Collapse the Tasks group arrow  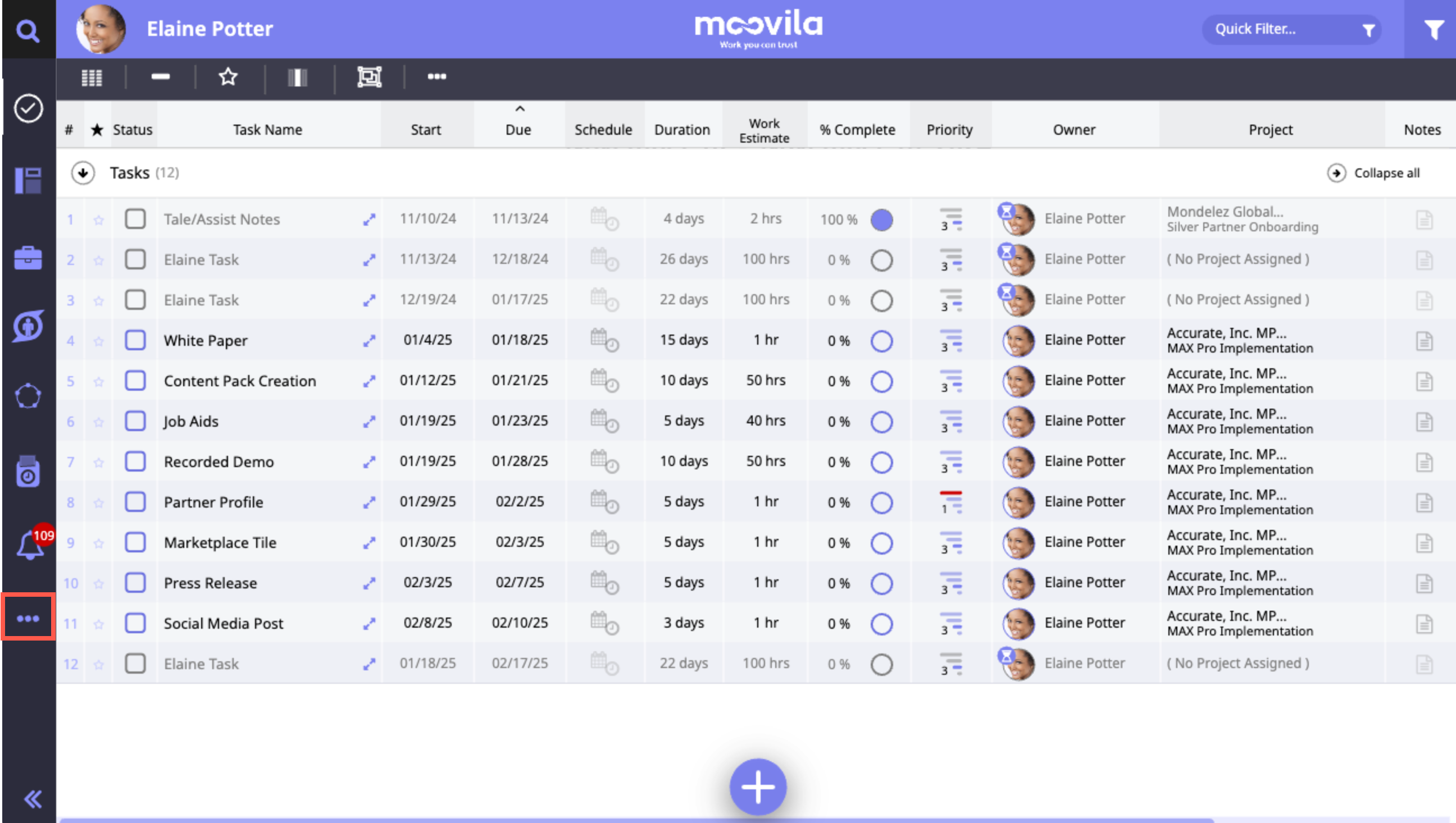click(83, 173)
